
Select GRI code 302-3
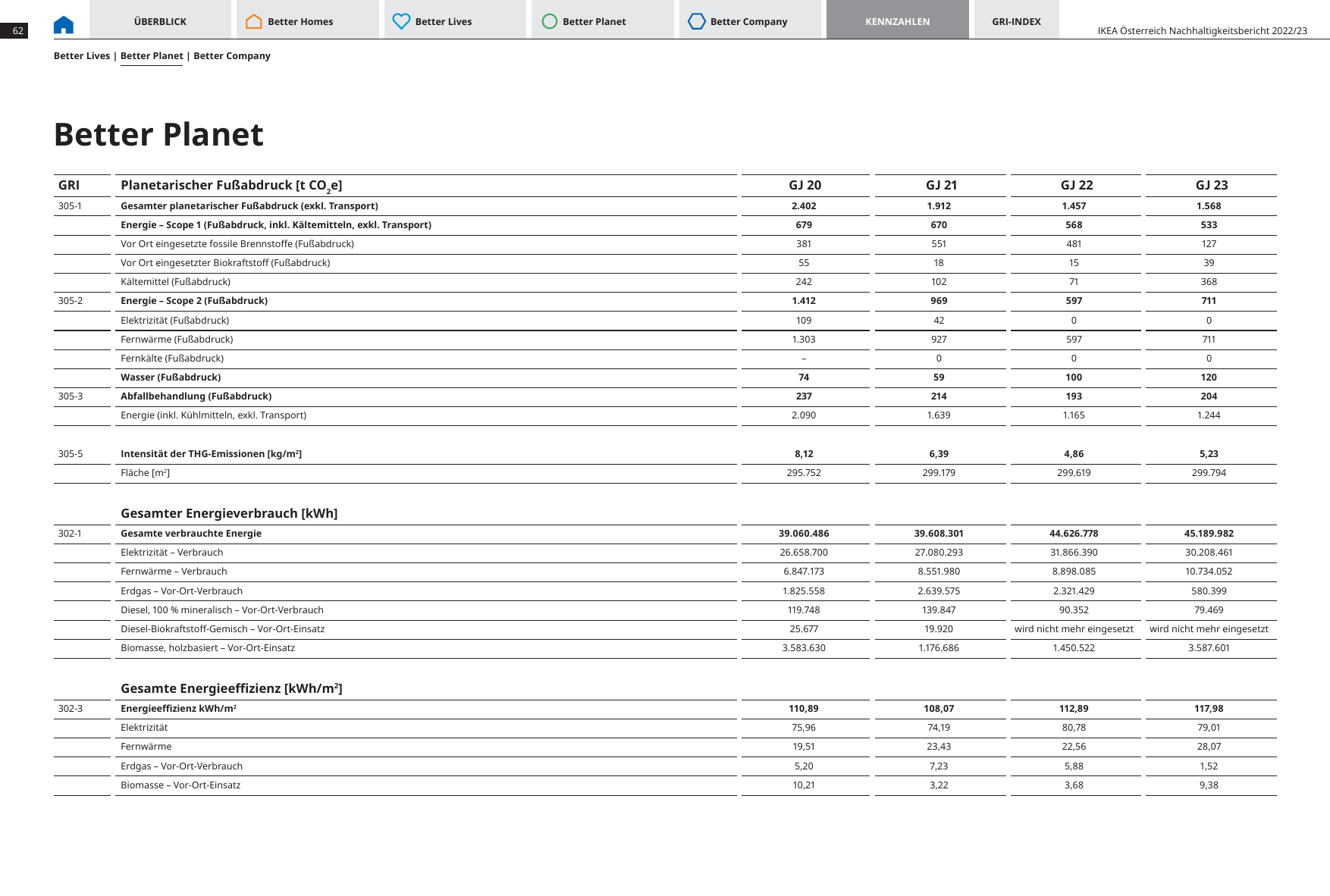(x=71, y=709)
